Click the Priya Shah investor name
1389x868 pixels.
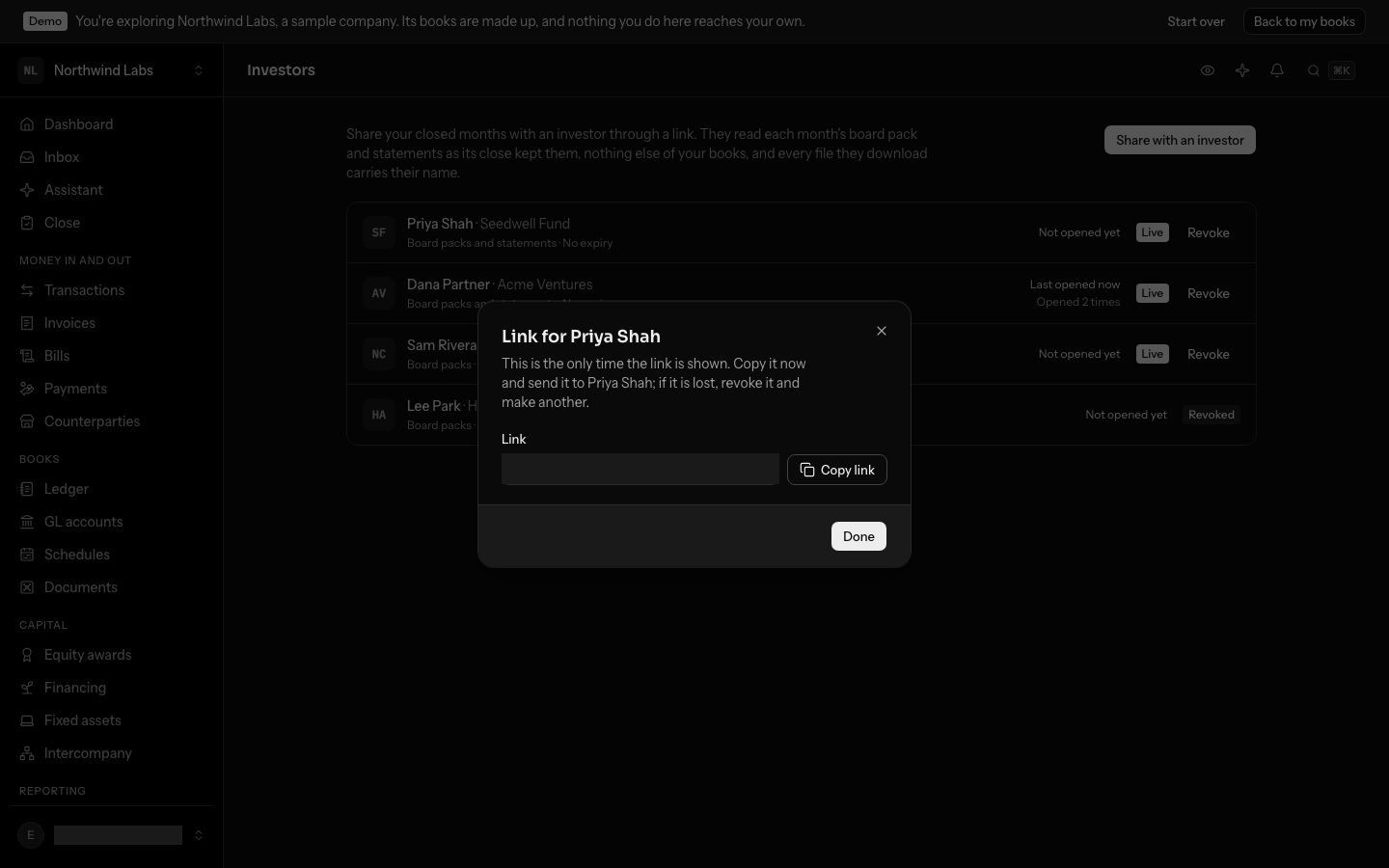(x=440, y=224)
